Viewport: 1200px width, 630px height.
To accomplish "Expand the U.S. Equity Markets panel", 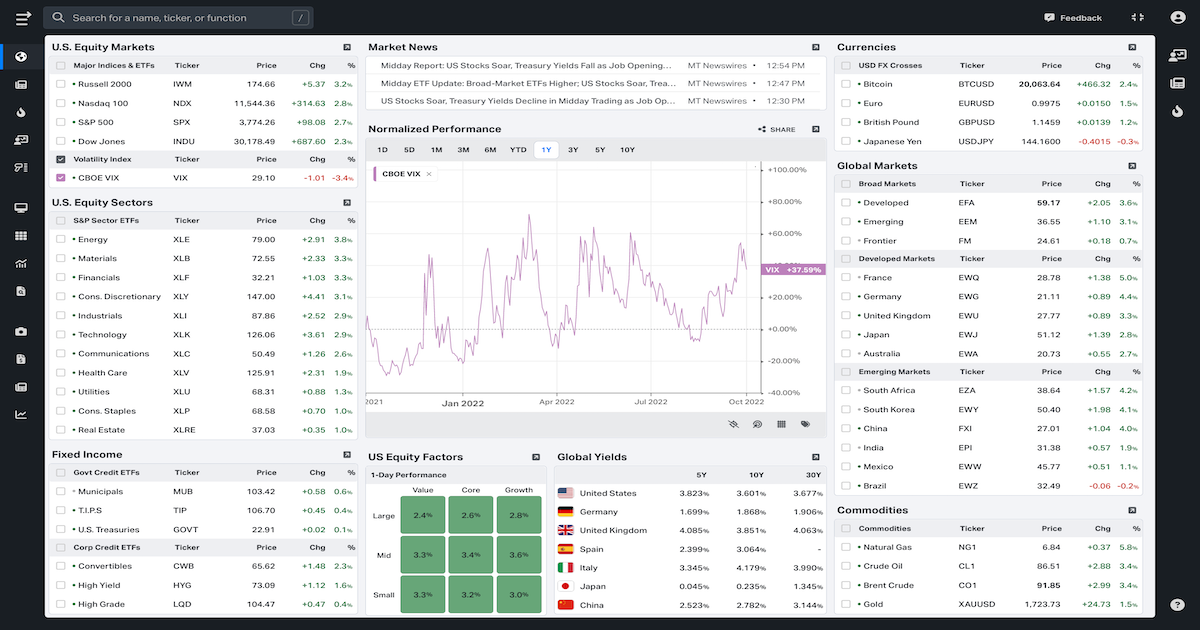I will (346, 47).
